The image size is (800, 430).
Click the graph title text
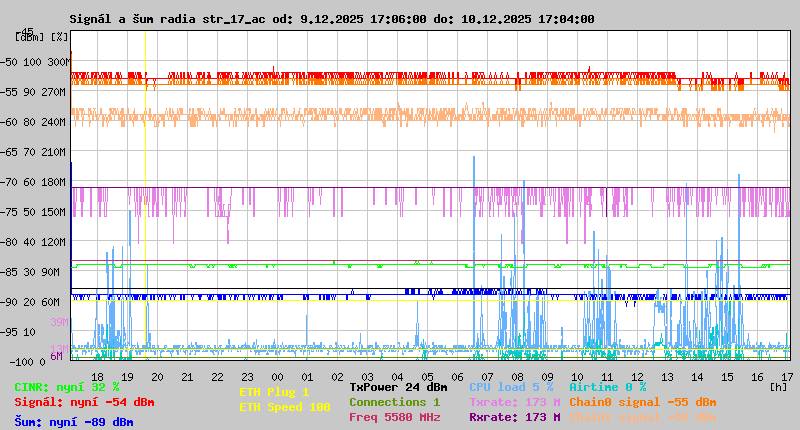coord(331,18)
